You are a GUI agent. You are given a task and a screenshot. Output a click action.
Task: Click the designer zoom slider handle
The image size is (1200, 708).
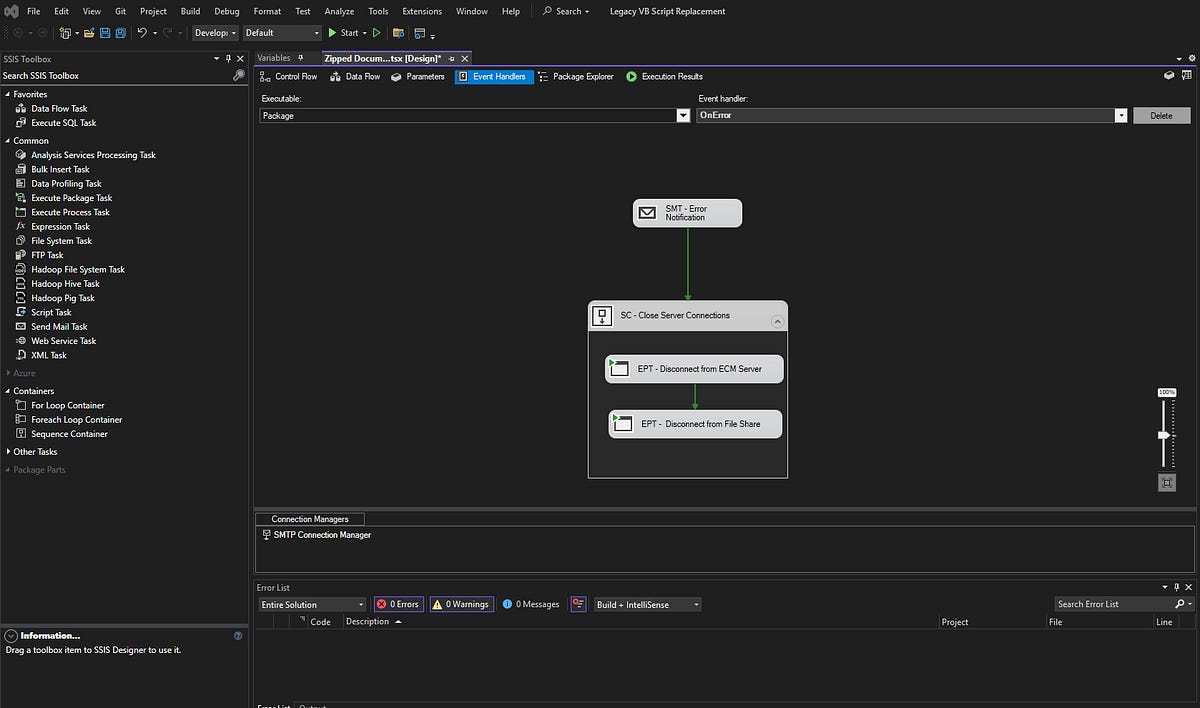point(1164,435)
